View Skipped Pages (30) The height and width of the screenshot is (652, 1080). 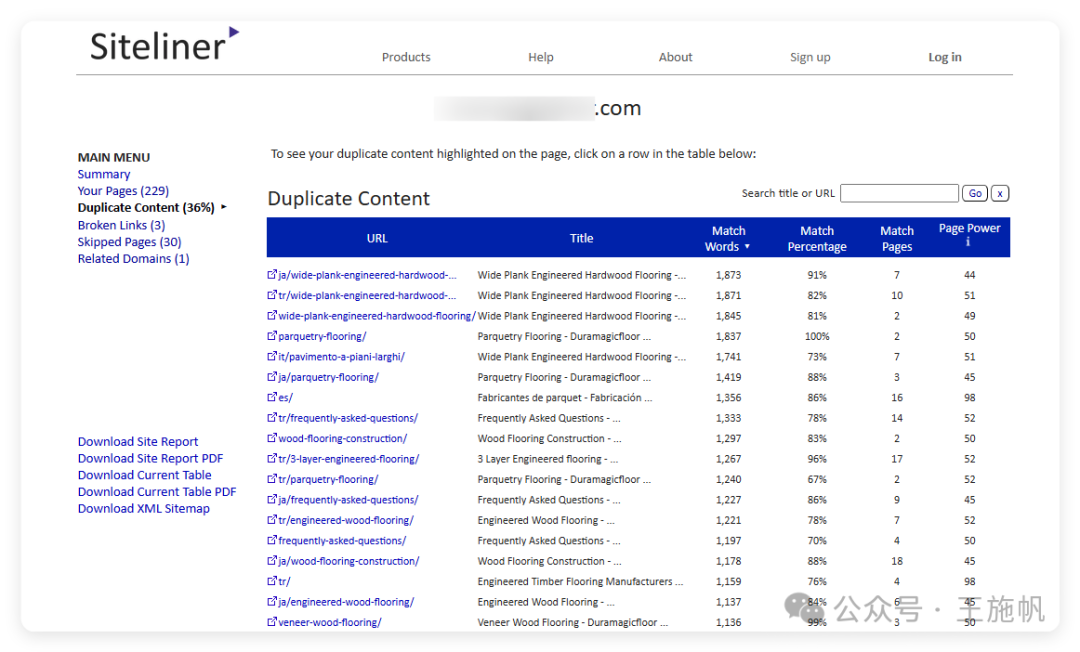point(129,242)
